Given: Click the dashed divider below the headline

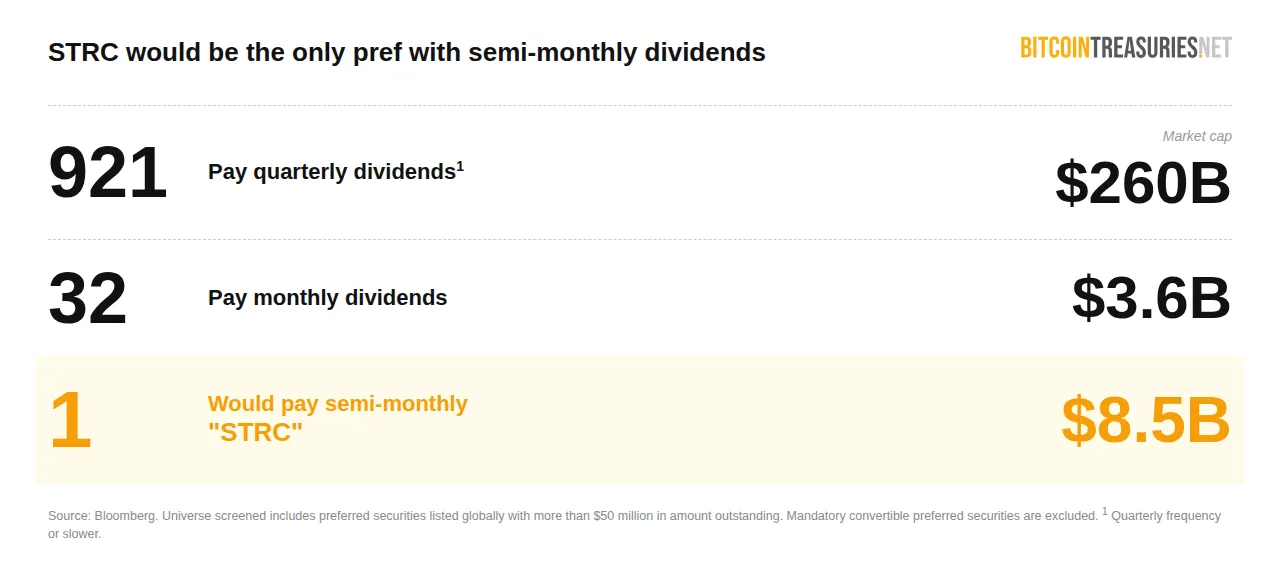Looking at the screenshot, I should (x=640, y=105).
